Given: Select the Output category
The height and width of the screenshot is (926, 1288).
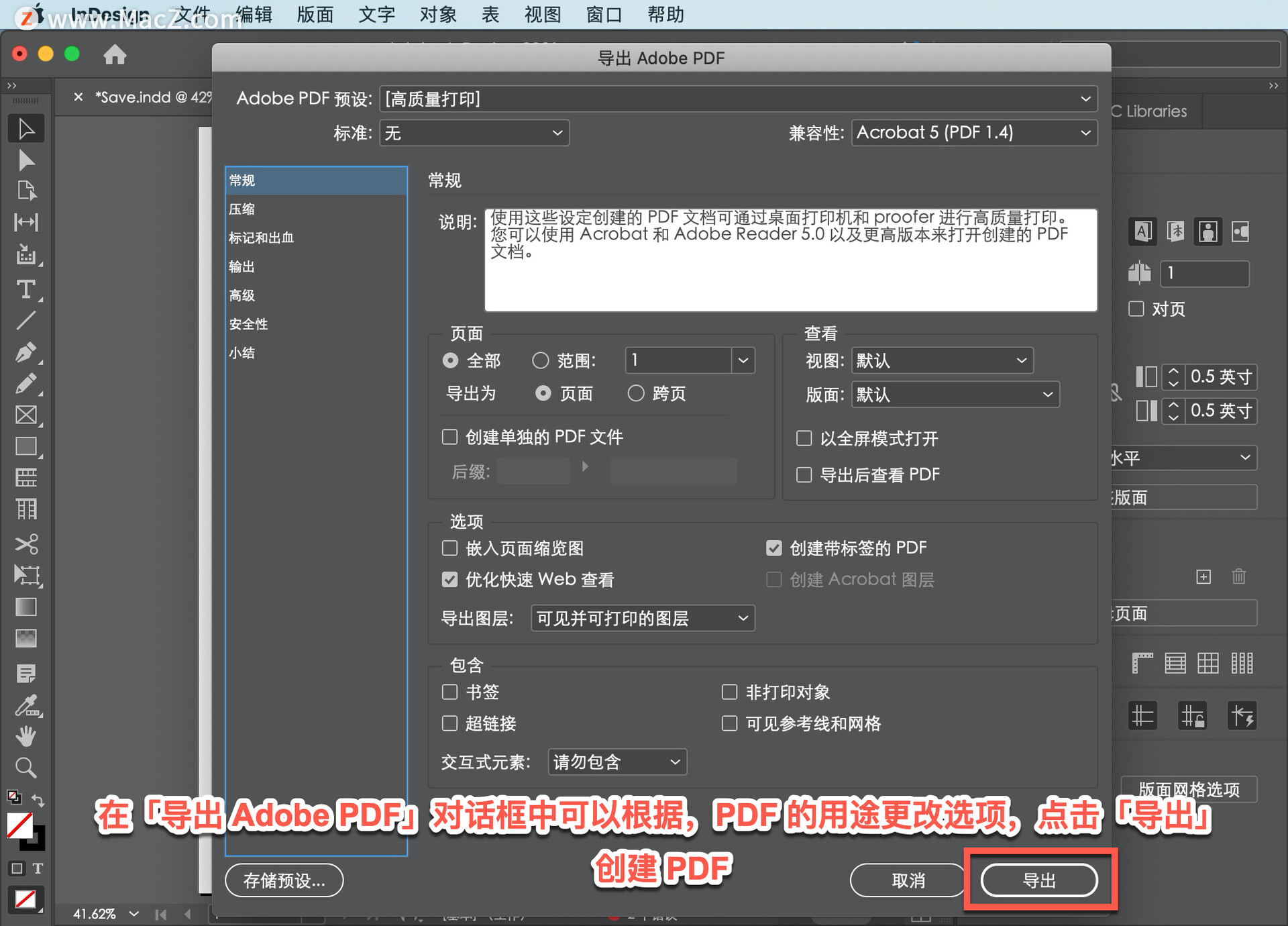Looking at the screenshot, I should tap(316, 267).
